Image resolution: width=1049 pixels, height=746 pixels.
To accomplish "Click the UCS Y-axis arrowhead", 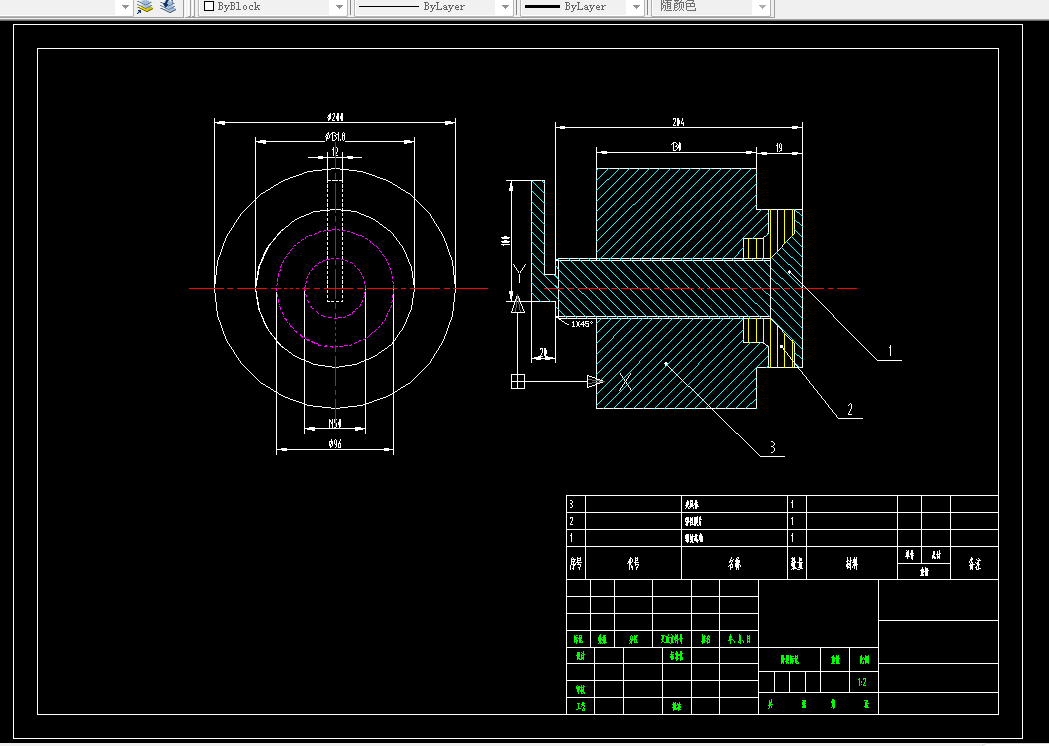I will click(517, 306).
